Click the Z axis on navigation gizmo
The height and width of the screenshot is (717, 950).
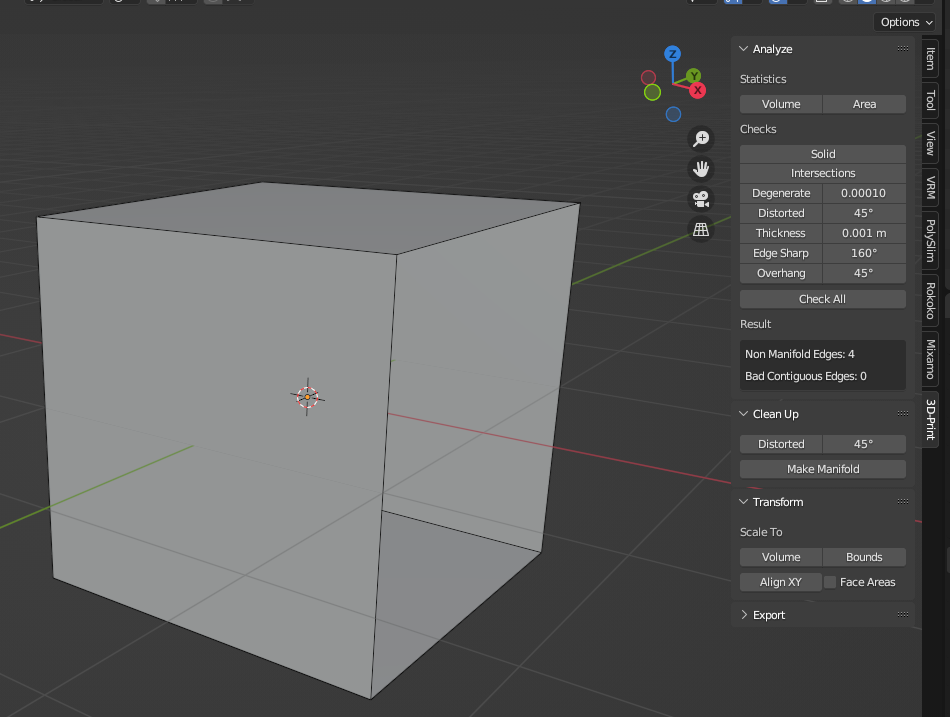[672, 54]
